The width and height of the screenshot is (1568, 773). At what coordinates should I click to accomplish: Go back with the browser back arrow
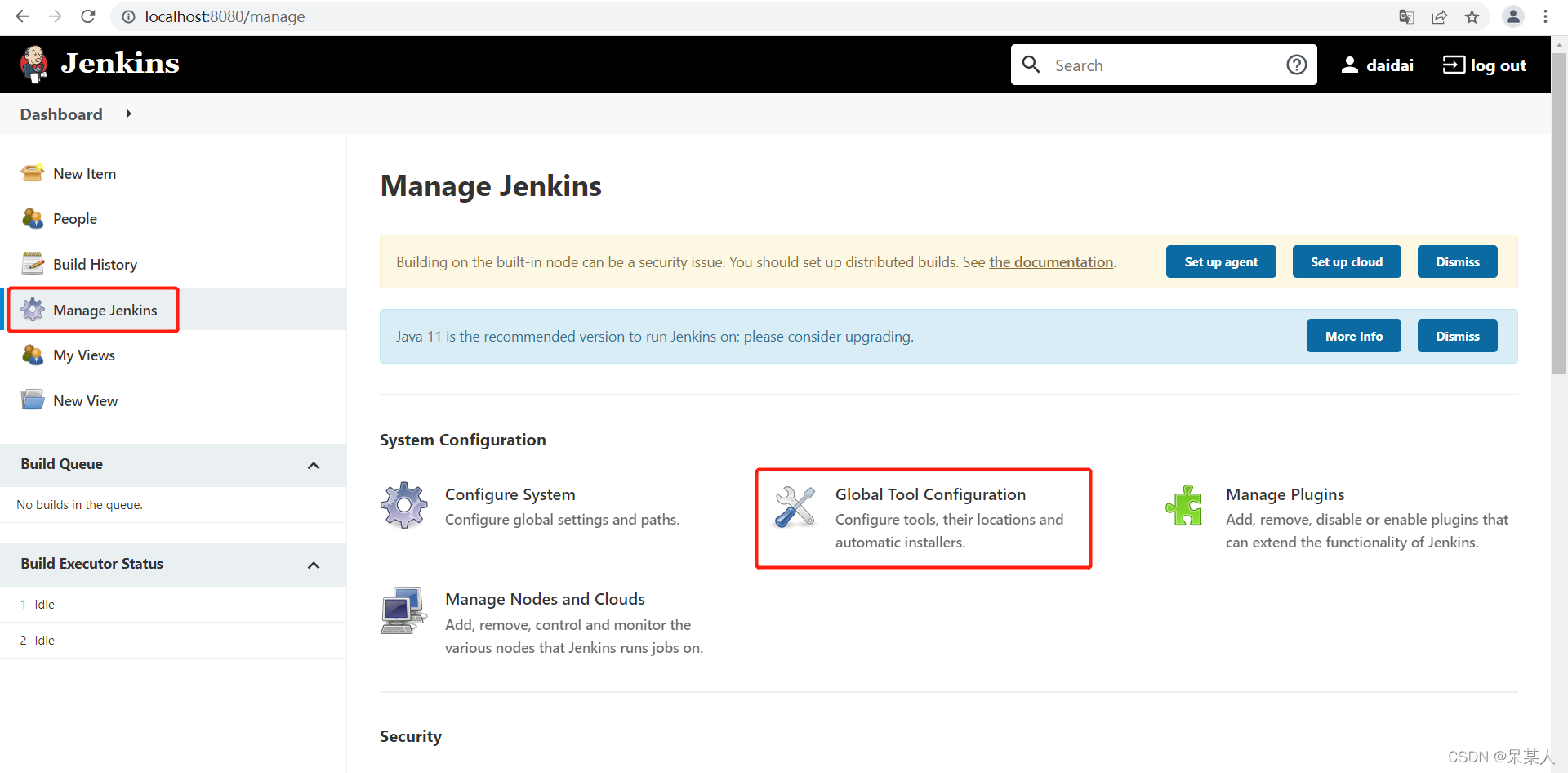[22, 16]
